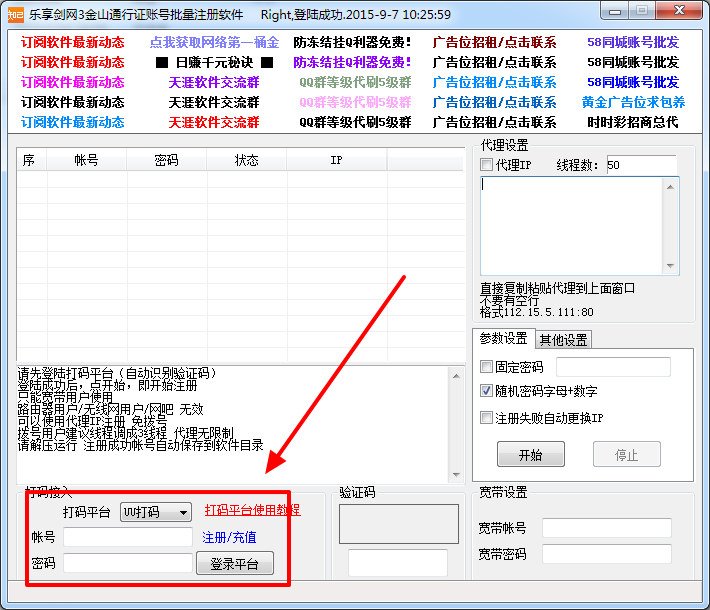710x610 pixels.
Task: Sort by the 帐号 column header
Action: pos(86,160)
